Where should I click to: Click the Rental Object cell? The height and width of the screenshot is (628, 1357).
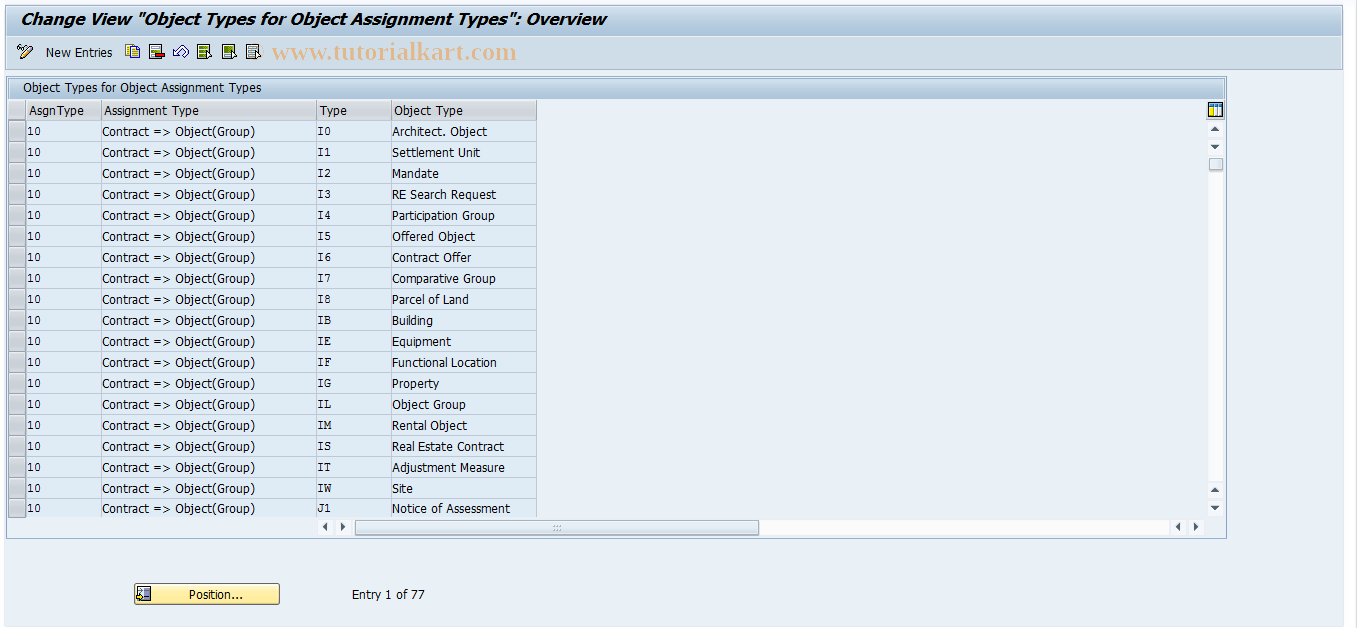click(464, 426)
